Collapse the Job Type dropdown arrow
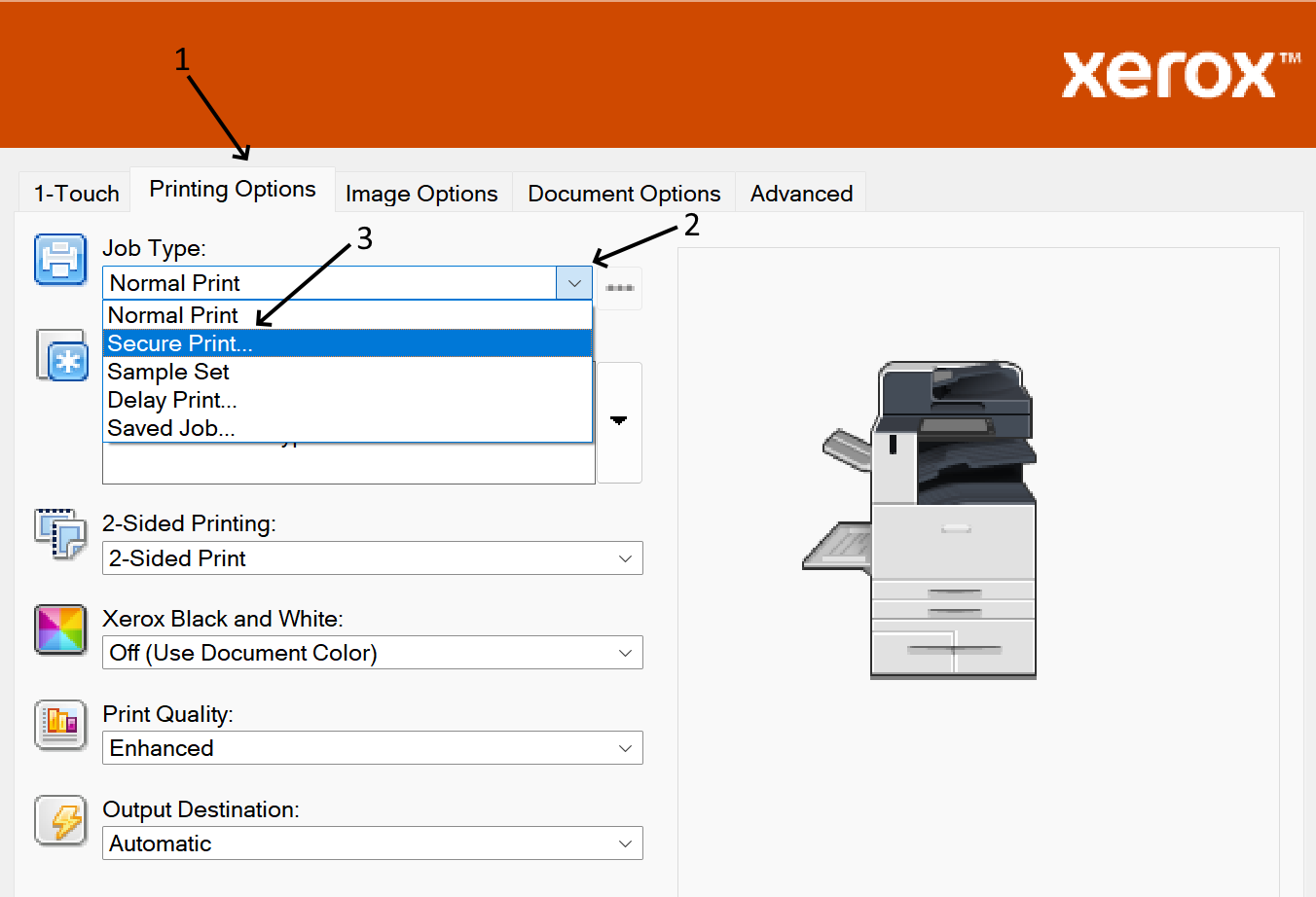This screenshot has width=1316, height=897. (x=574, y=283)
